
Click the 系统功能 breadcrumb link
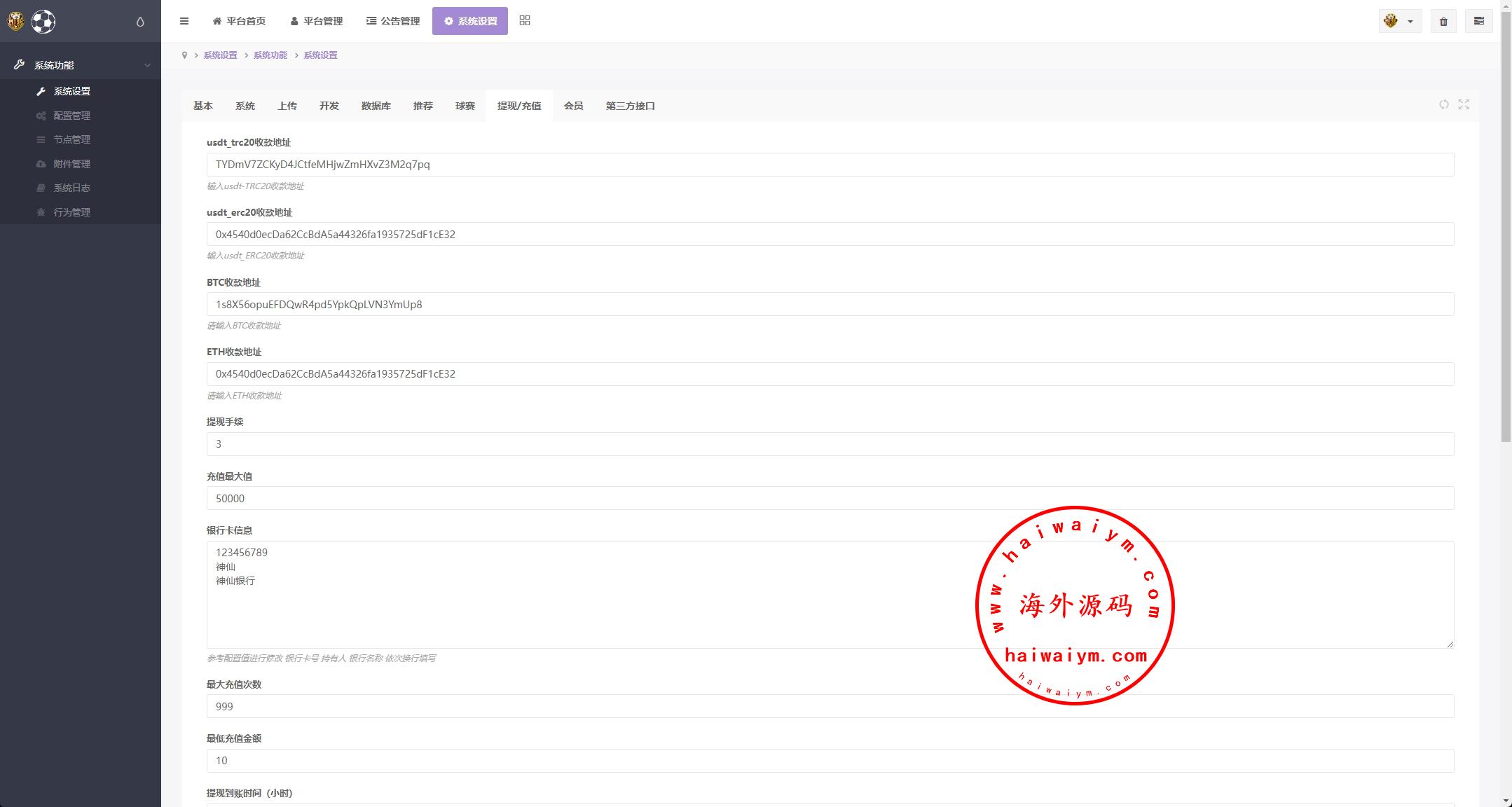pyautogui.click(x=270, y=55)
